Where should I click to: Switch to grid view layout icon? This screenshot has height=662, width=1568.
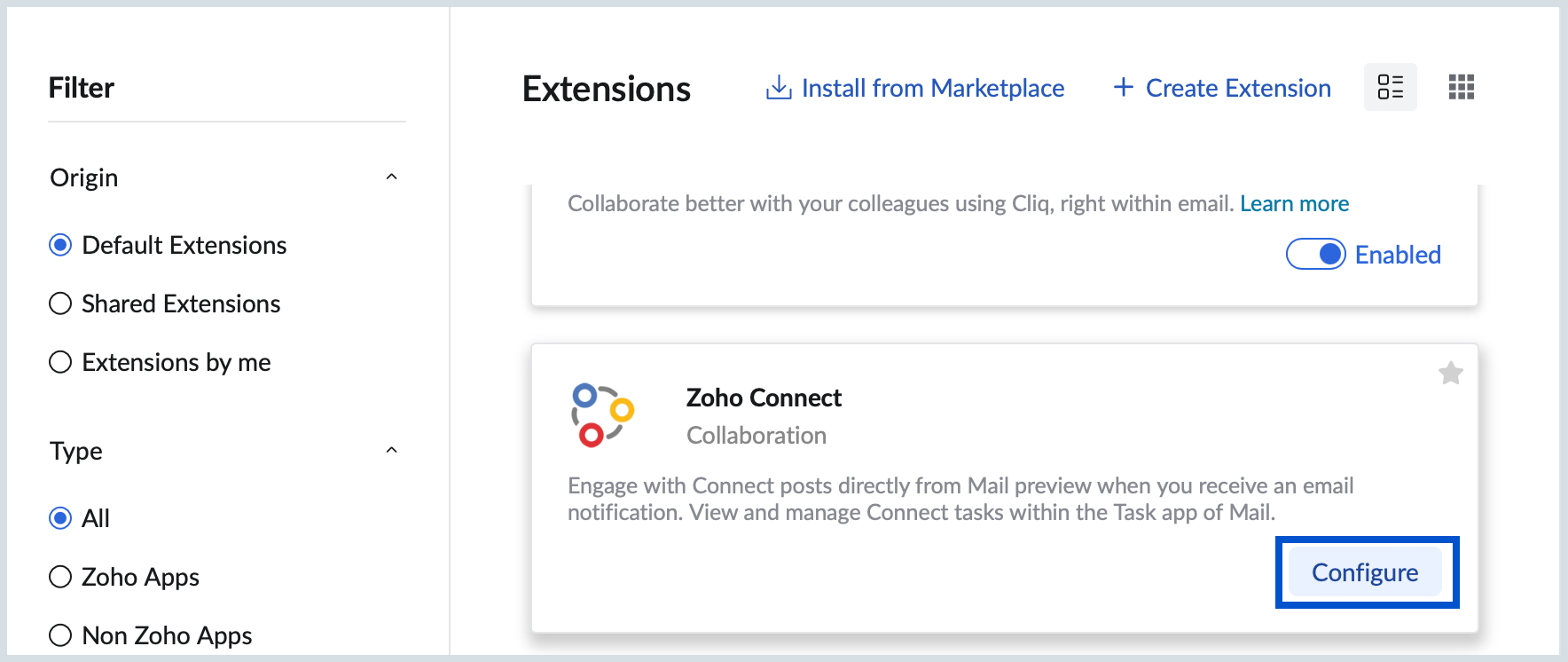tap(1461, 87)
